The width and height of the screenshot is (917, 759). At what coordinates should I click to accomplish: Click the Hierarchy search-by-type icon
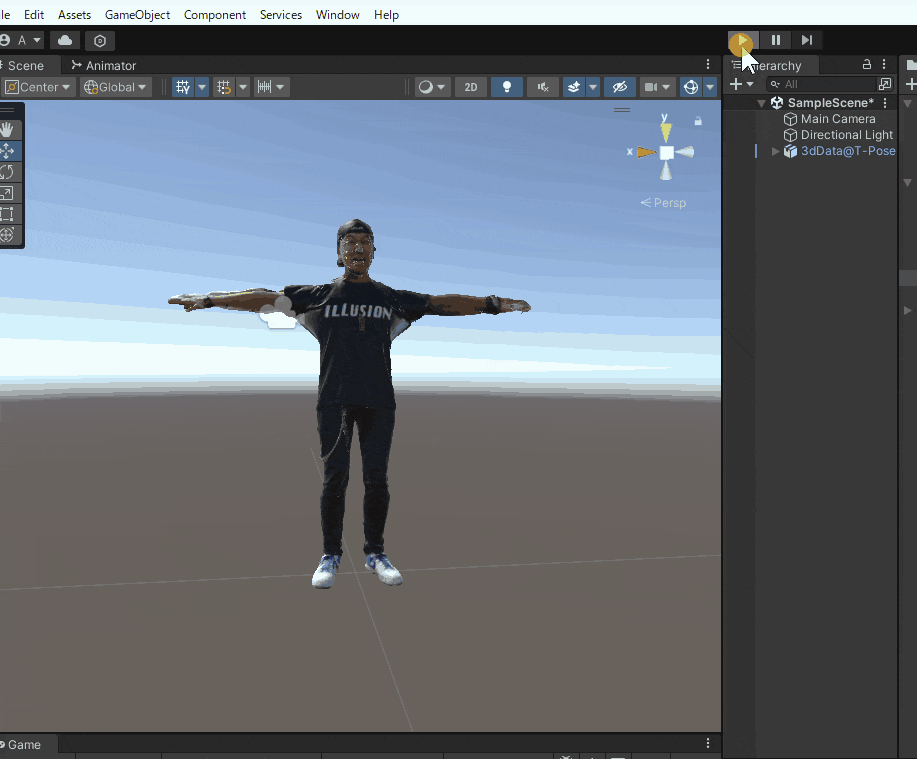point(885,84)
